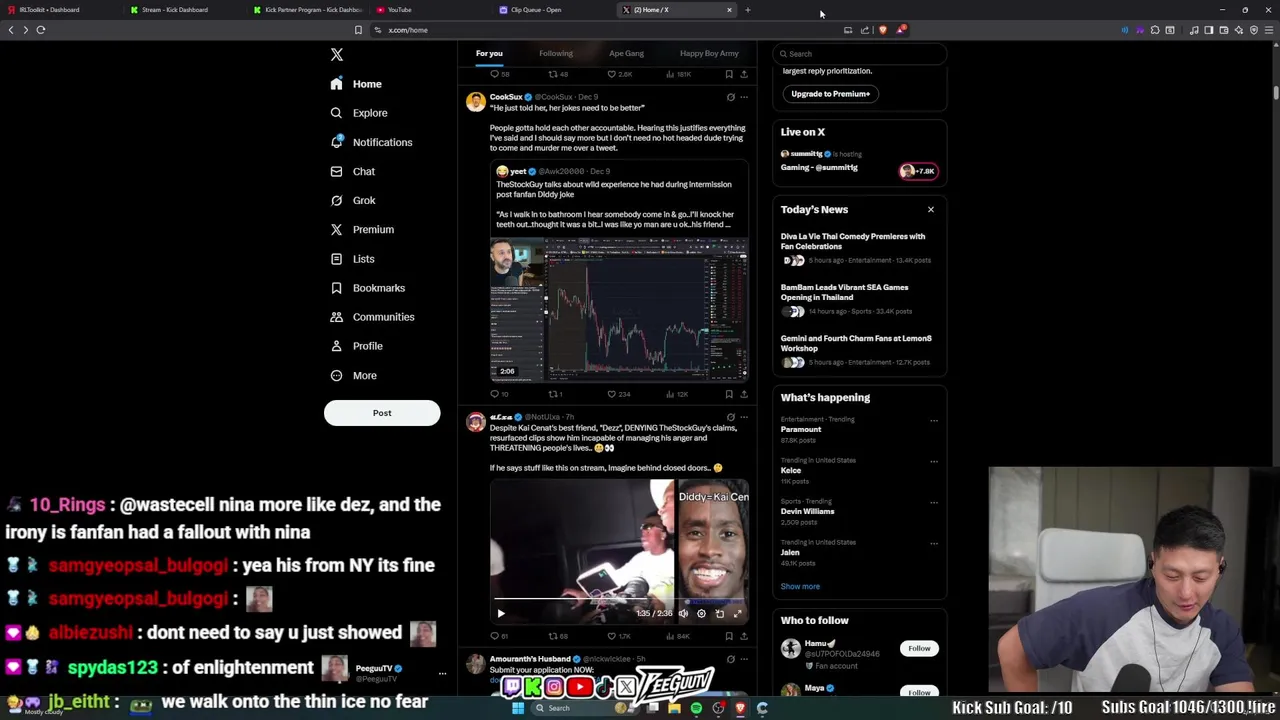This screenshot has width=1280, height=720.
Task: Open more options on CookSux post
Action: pos(743,97)
